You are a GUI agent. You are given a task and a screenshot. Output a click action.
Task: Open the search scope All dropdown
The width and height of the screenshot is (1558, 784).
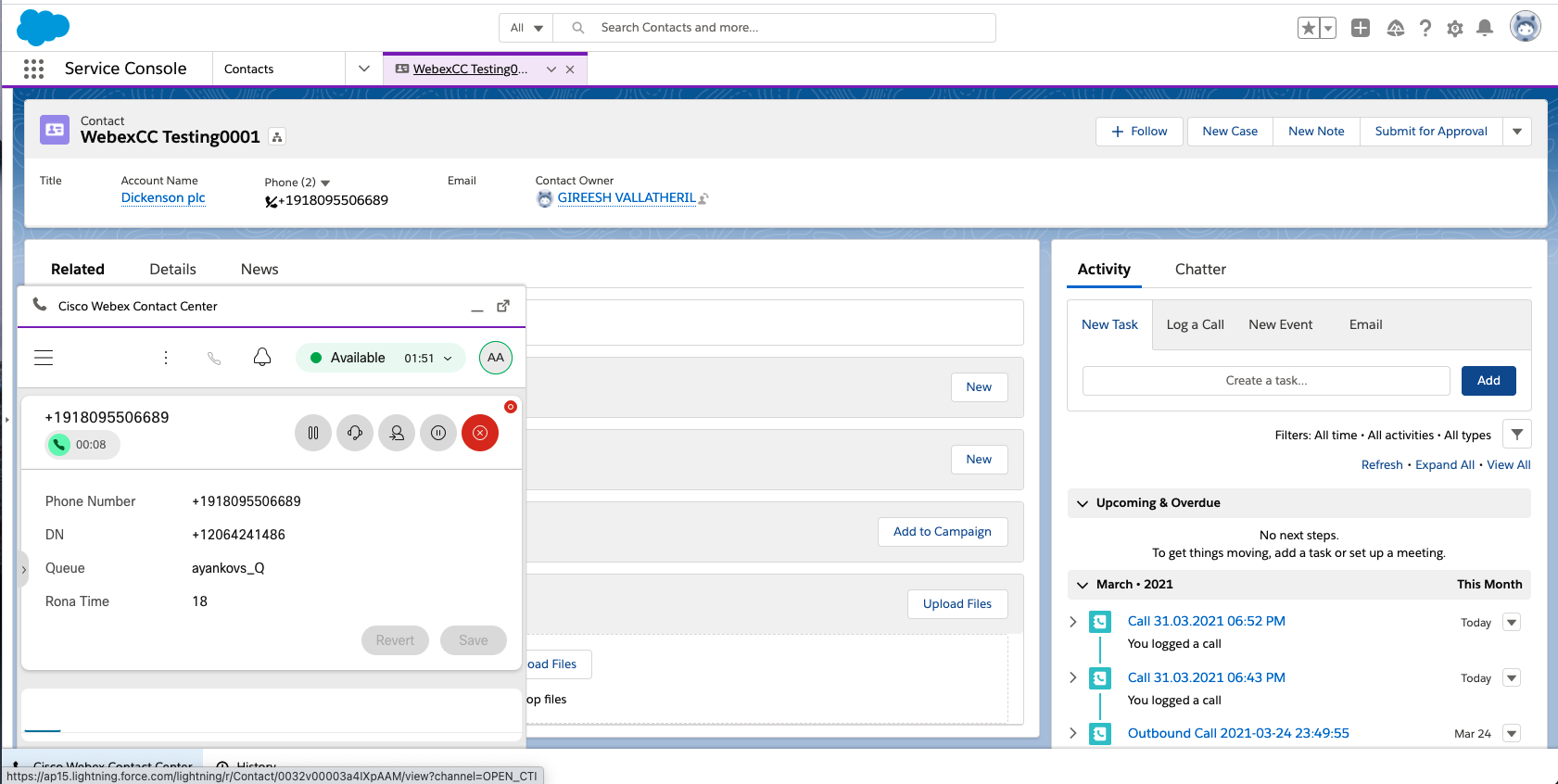pos(526,28)
